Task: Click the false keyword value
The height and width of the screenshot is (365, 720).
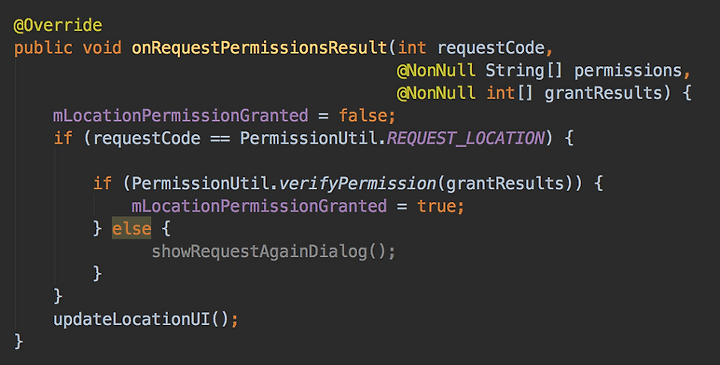Action: coord(363,116)
